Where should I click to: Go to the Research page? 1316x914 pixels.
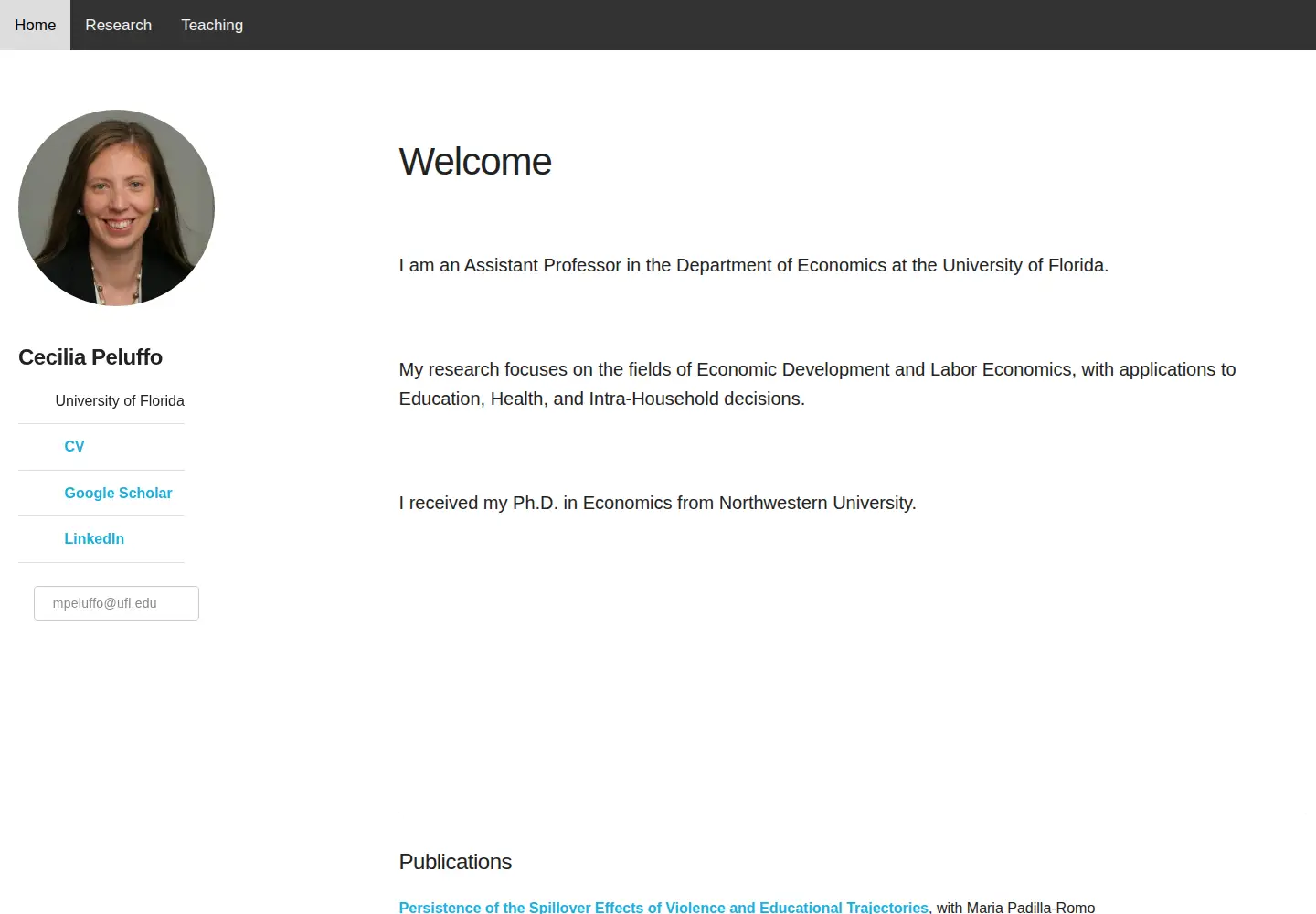pyautogui.click(x=118, y=25)
